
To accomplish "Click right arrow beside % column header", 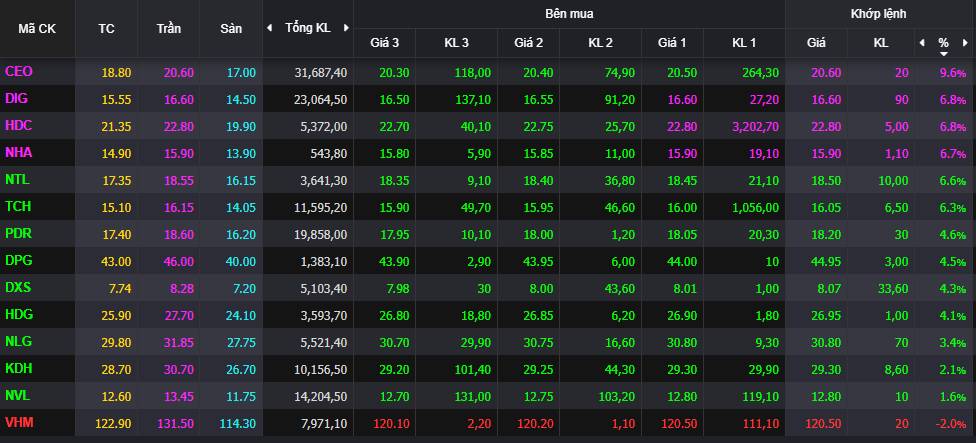I will click(965, 43).
